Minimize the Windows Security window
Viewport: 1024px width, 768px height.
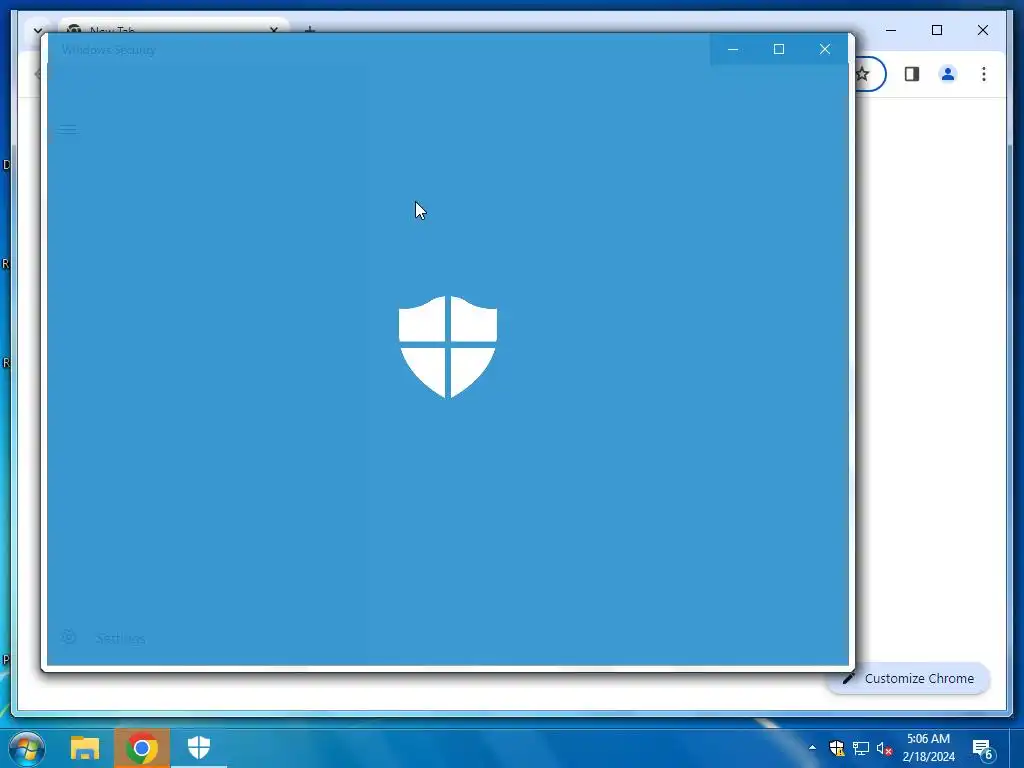[733, 50]
